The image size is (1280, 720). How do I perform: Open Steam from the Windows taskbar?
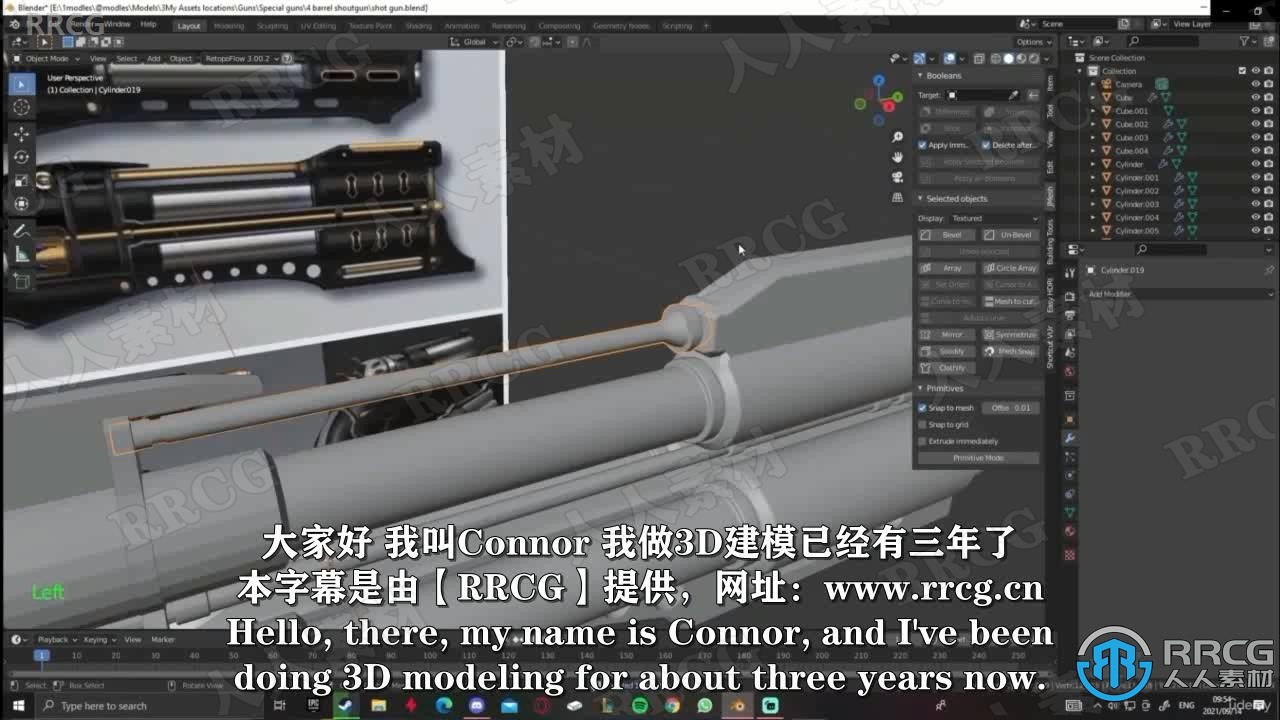347,705
